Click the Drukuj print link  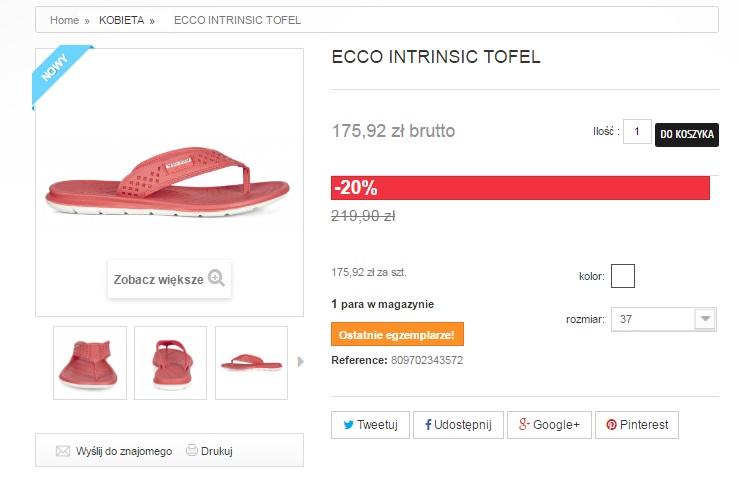pyautogui.click(x=216, y=451)
